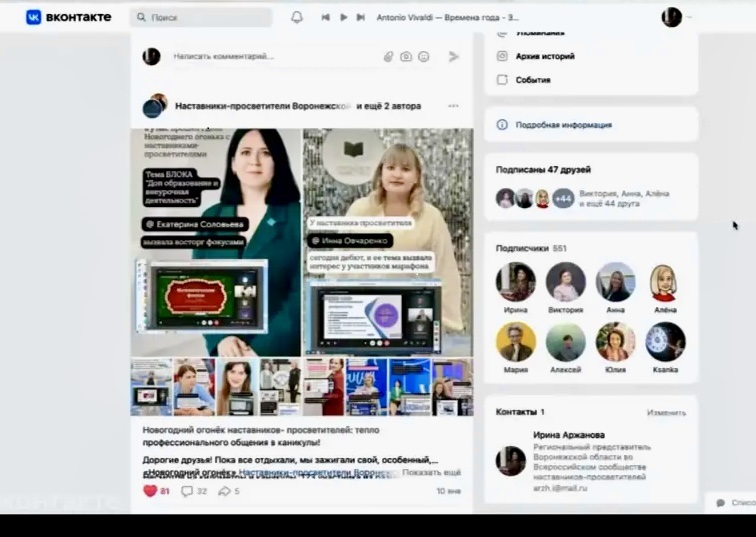This screenshot has height=537, width=756.
Task: Go to the previous audio track
Action: tap(326, 17)
